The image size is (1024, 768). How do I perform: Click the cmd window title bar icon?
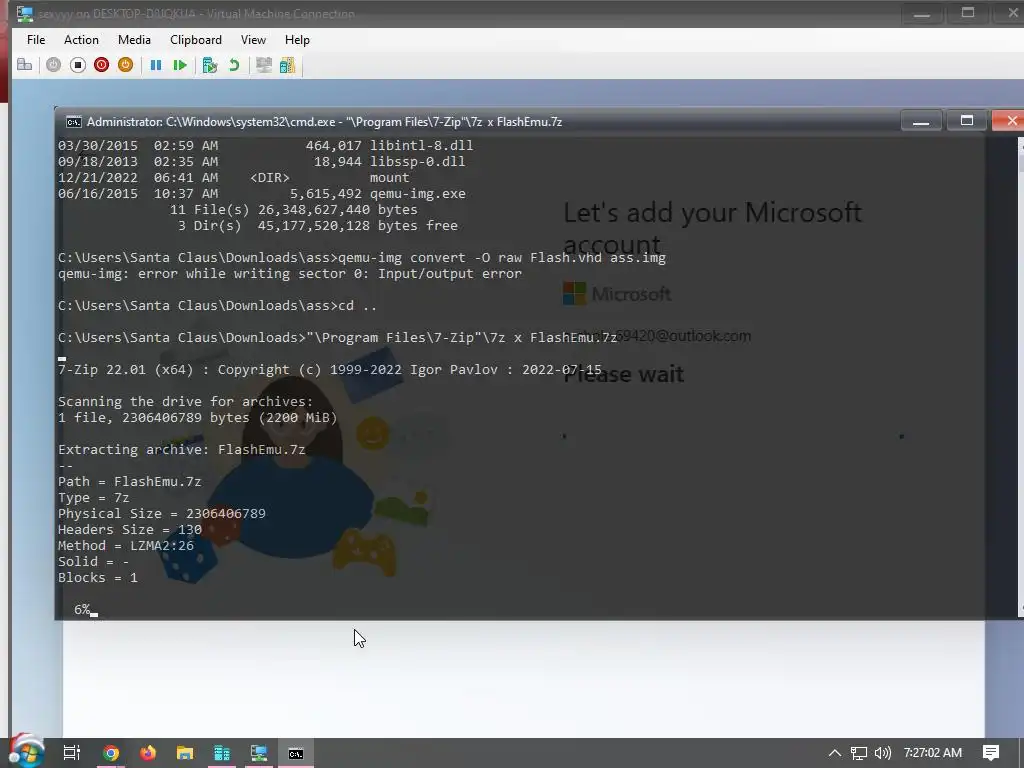(x=74, y=122)
